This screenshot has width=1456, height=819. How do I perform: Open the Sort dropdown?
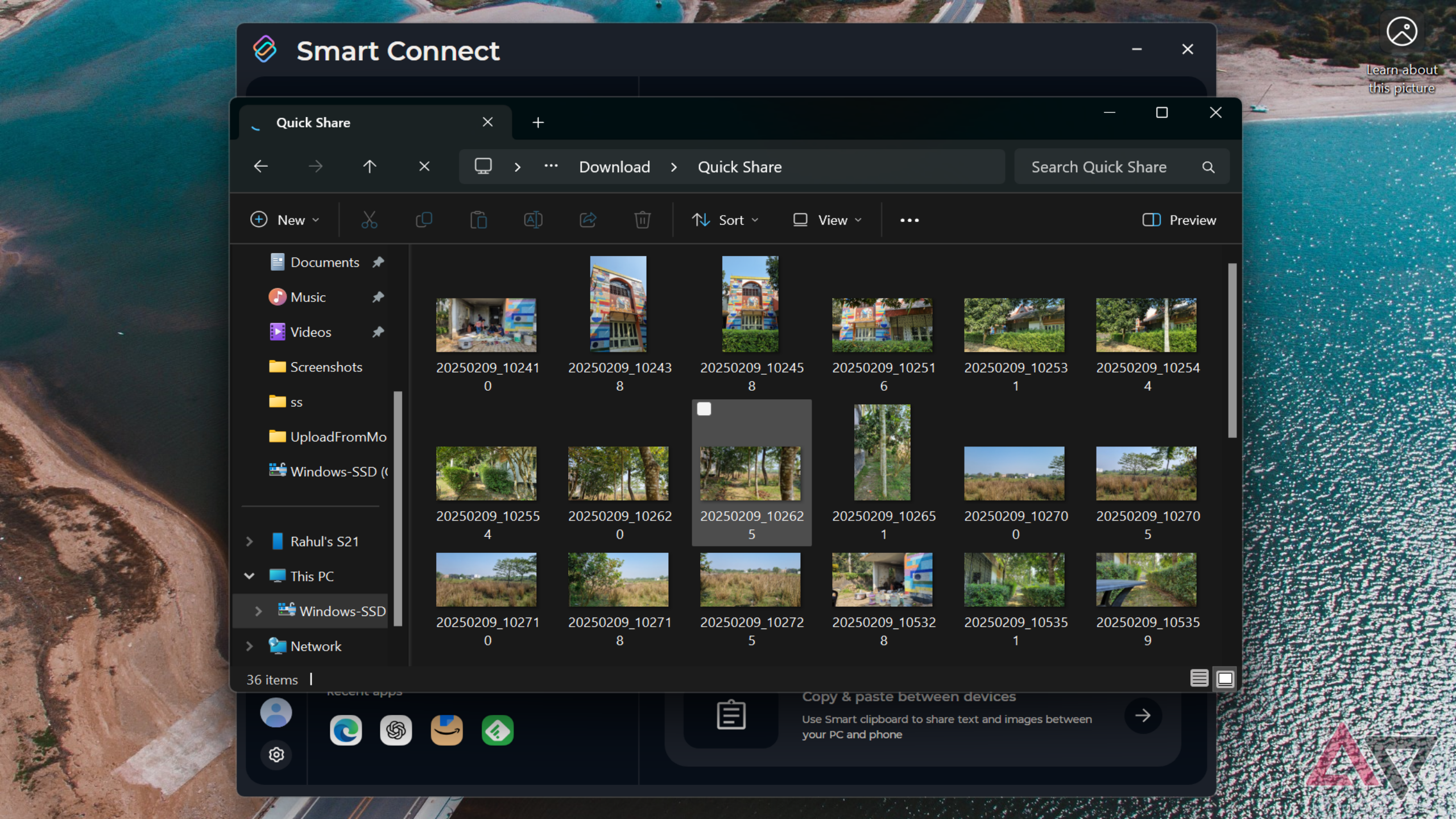[725, 220]
